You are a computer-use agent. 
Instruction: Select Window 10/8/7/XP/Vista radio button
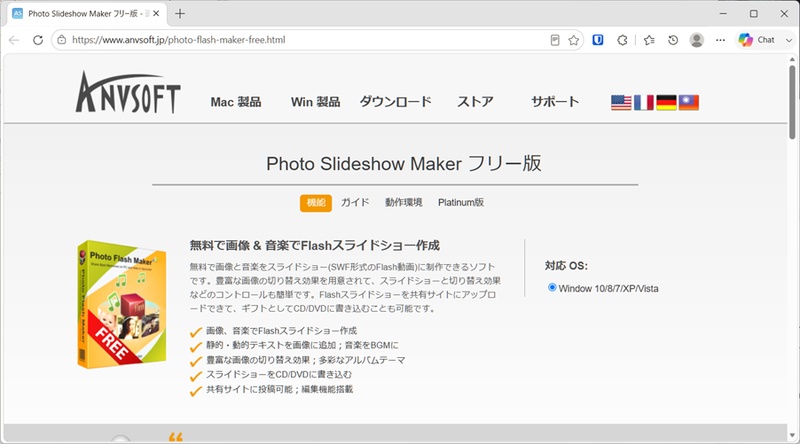(552, 288)
